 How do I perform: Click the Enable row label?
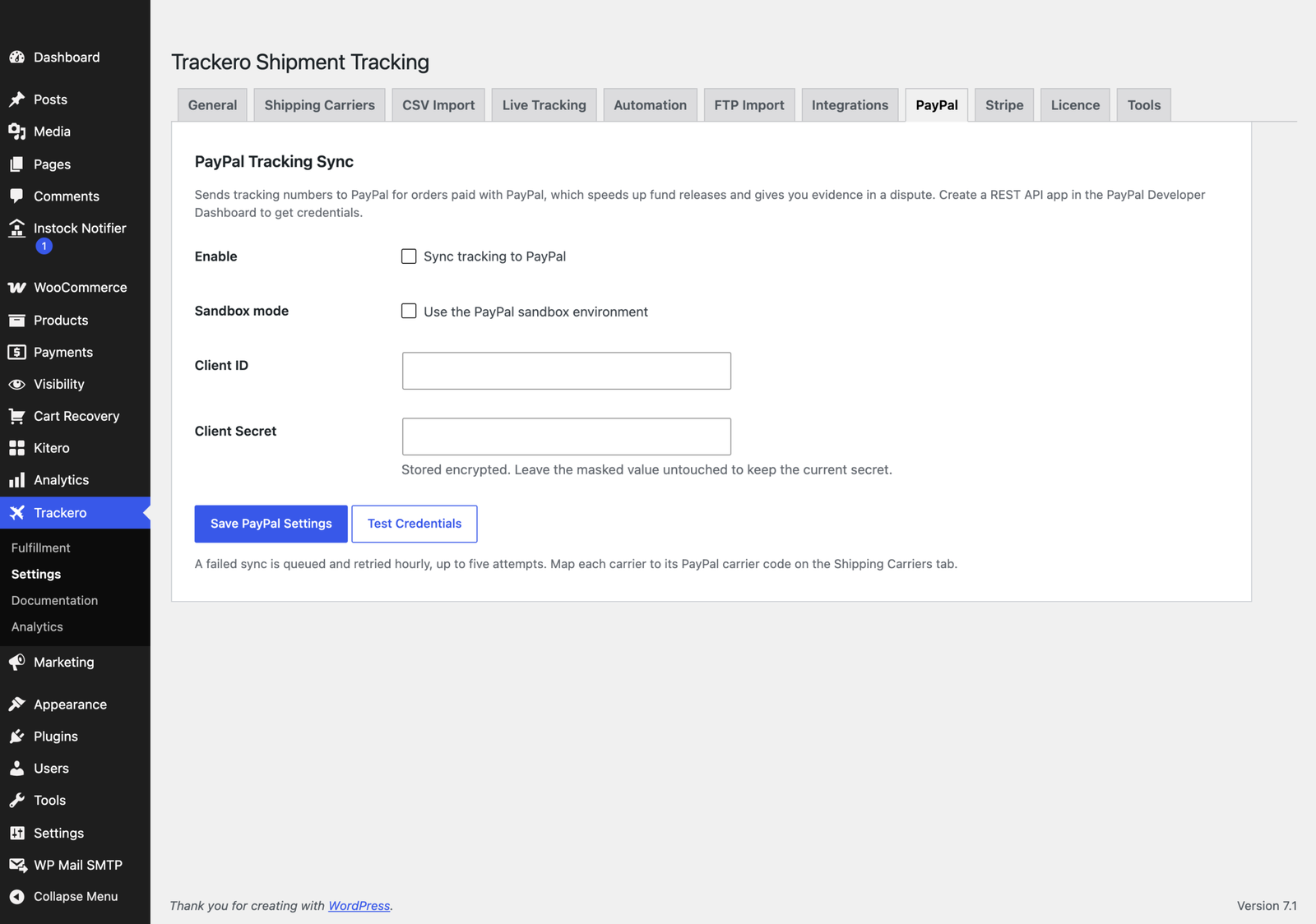pos(215,256)
